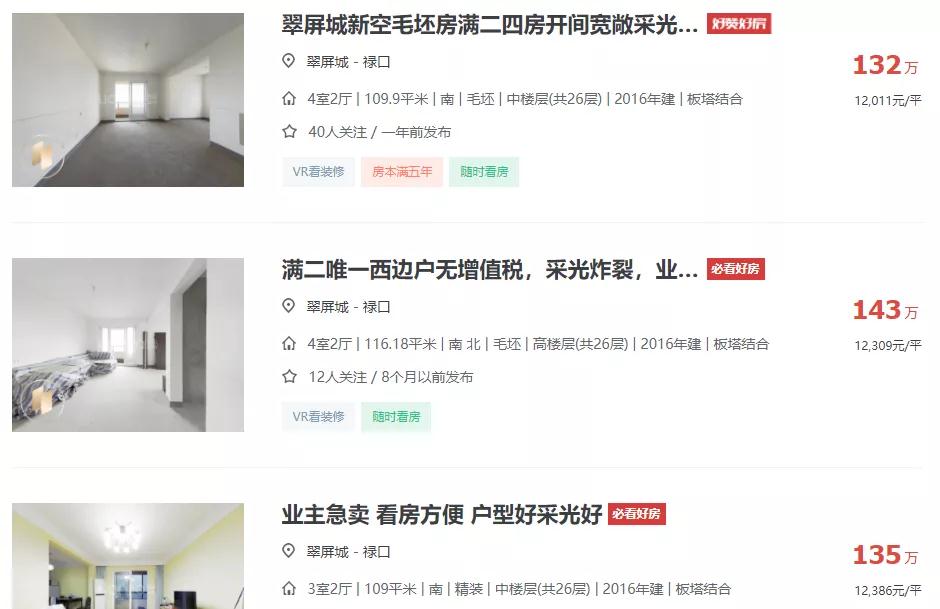Click 随时看房 tag on first listing
The image size is (940, 609).
coord(484,172)
